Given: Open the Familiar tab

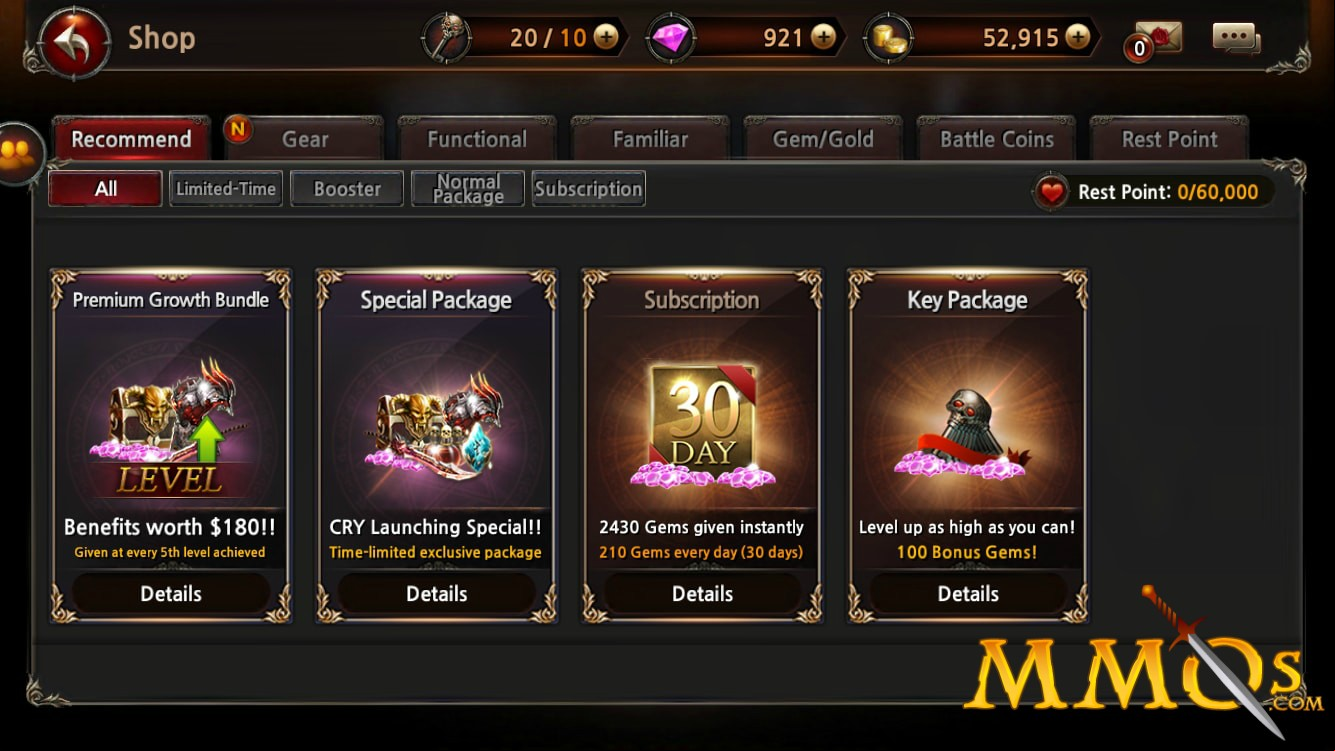Looking at the screenshot, I should point(650,139).
